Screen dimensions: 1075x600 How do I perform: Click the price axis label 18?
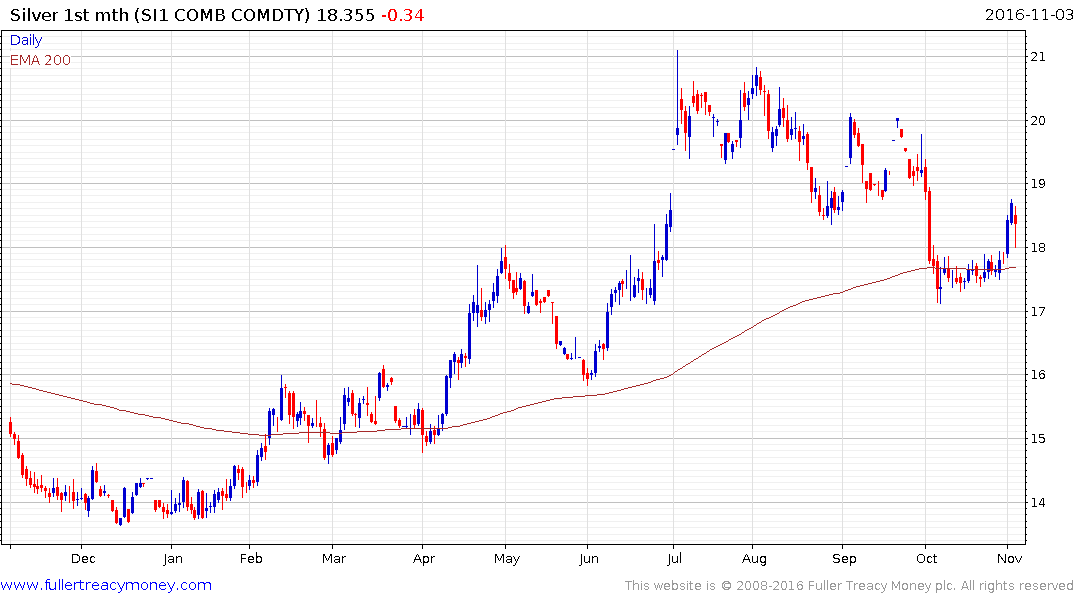pyautogui.click(x=1038, y=248)
